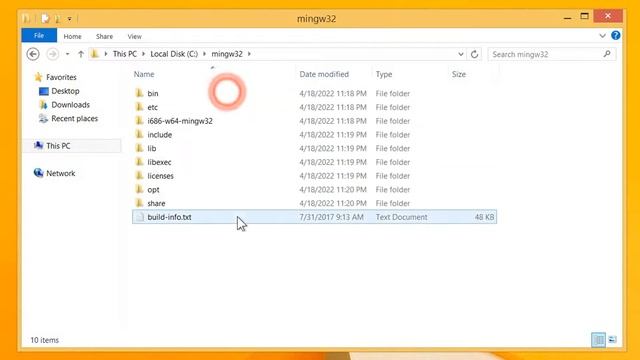
Task: Switch to the View ribbon tab
Action: (134, 36)
